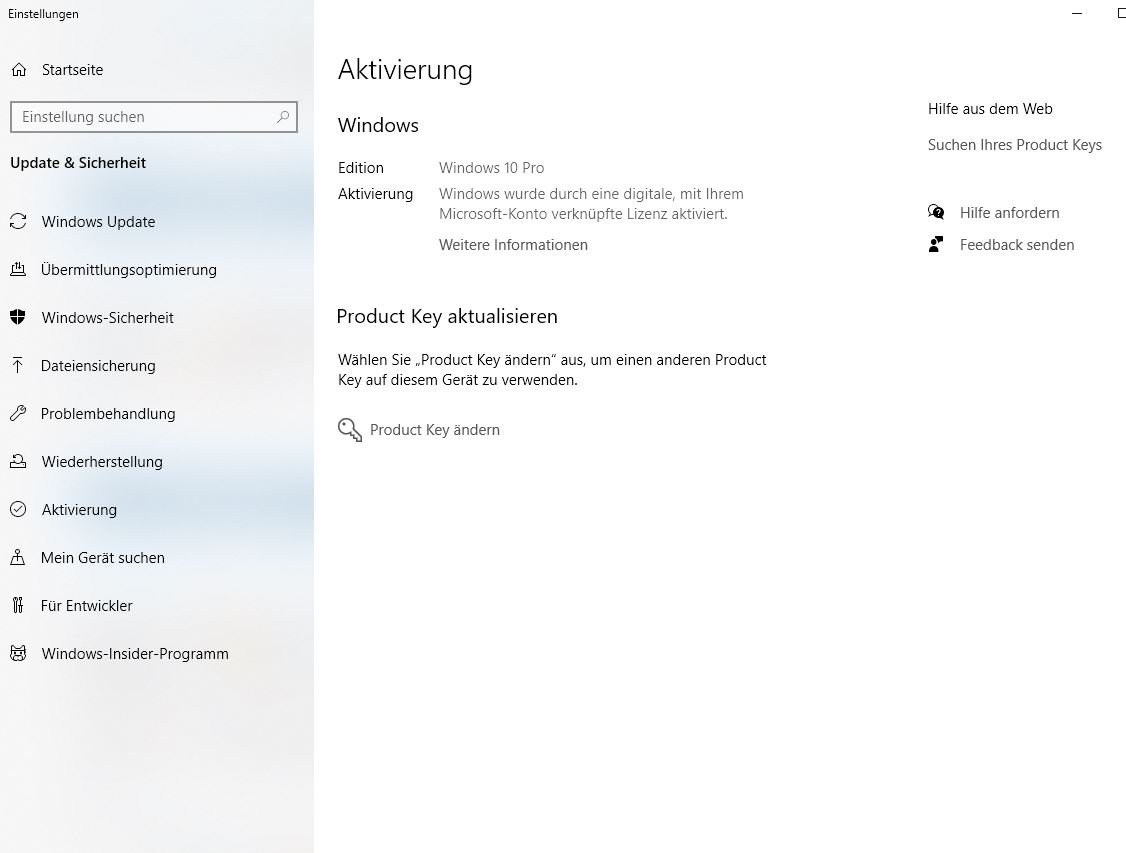Click the Übermittlungsoptimierung icon
This screenshot has height=853, width=1126.
click(18, 269)
